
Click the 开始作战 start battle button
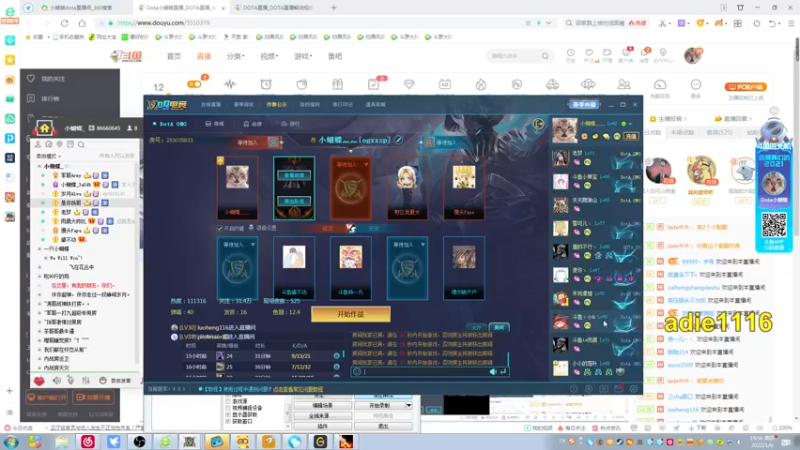(351, 314)
